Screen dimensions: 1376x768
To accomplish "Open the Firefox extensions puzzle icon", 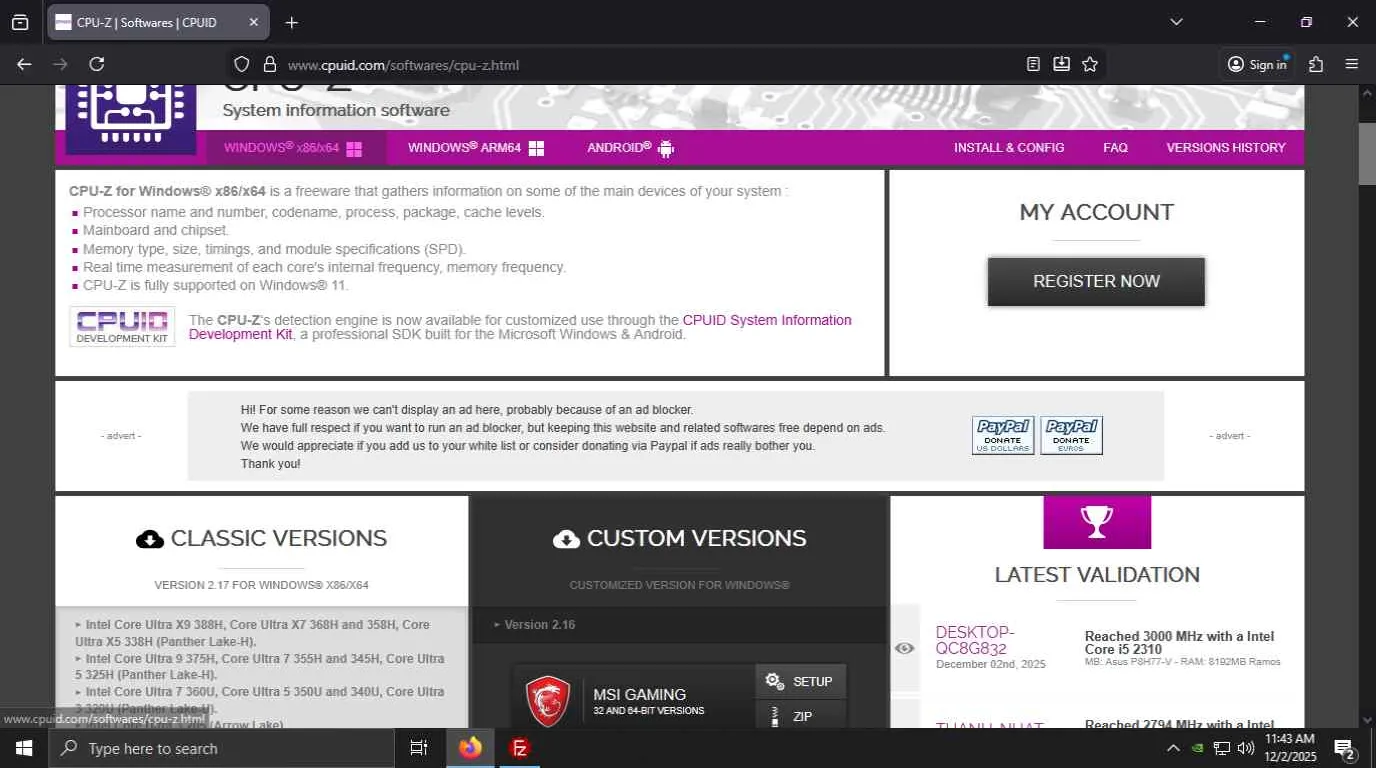I will (1316, 64).
